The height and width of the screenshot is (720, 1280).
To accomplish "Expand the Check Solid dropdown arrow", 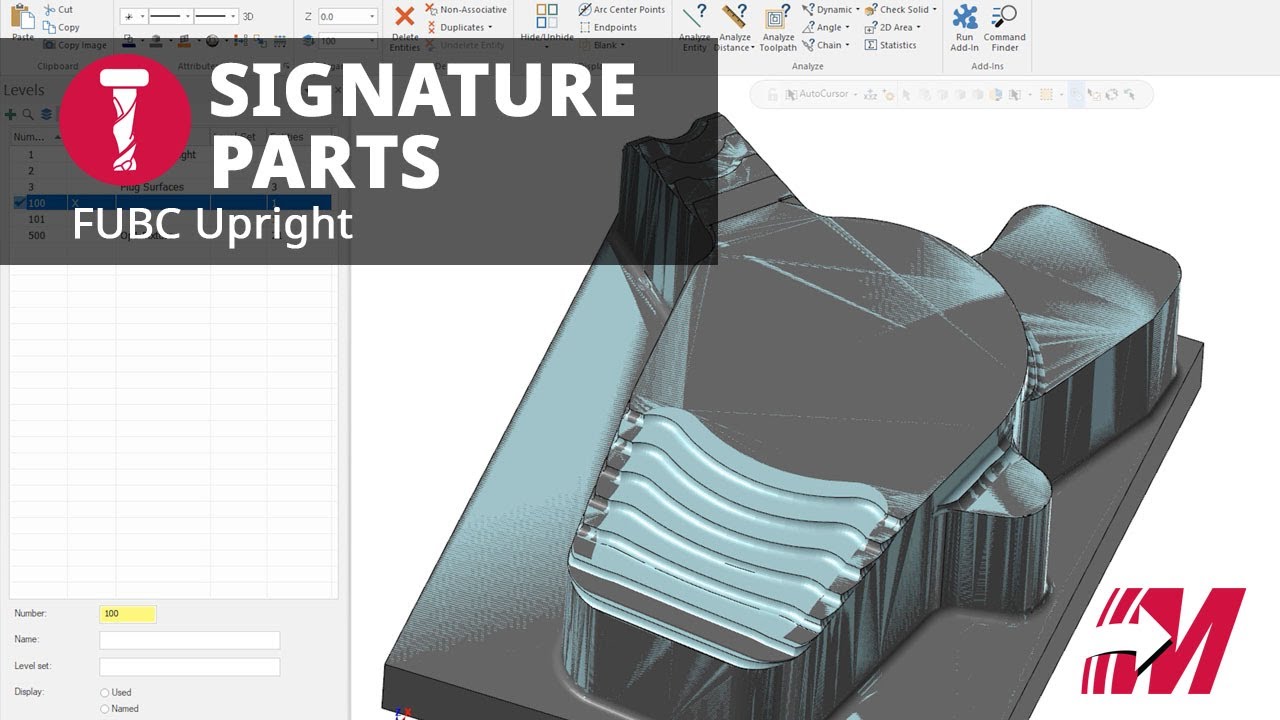I will pos(934,10).
